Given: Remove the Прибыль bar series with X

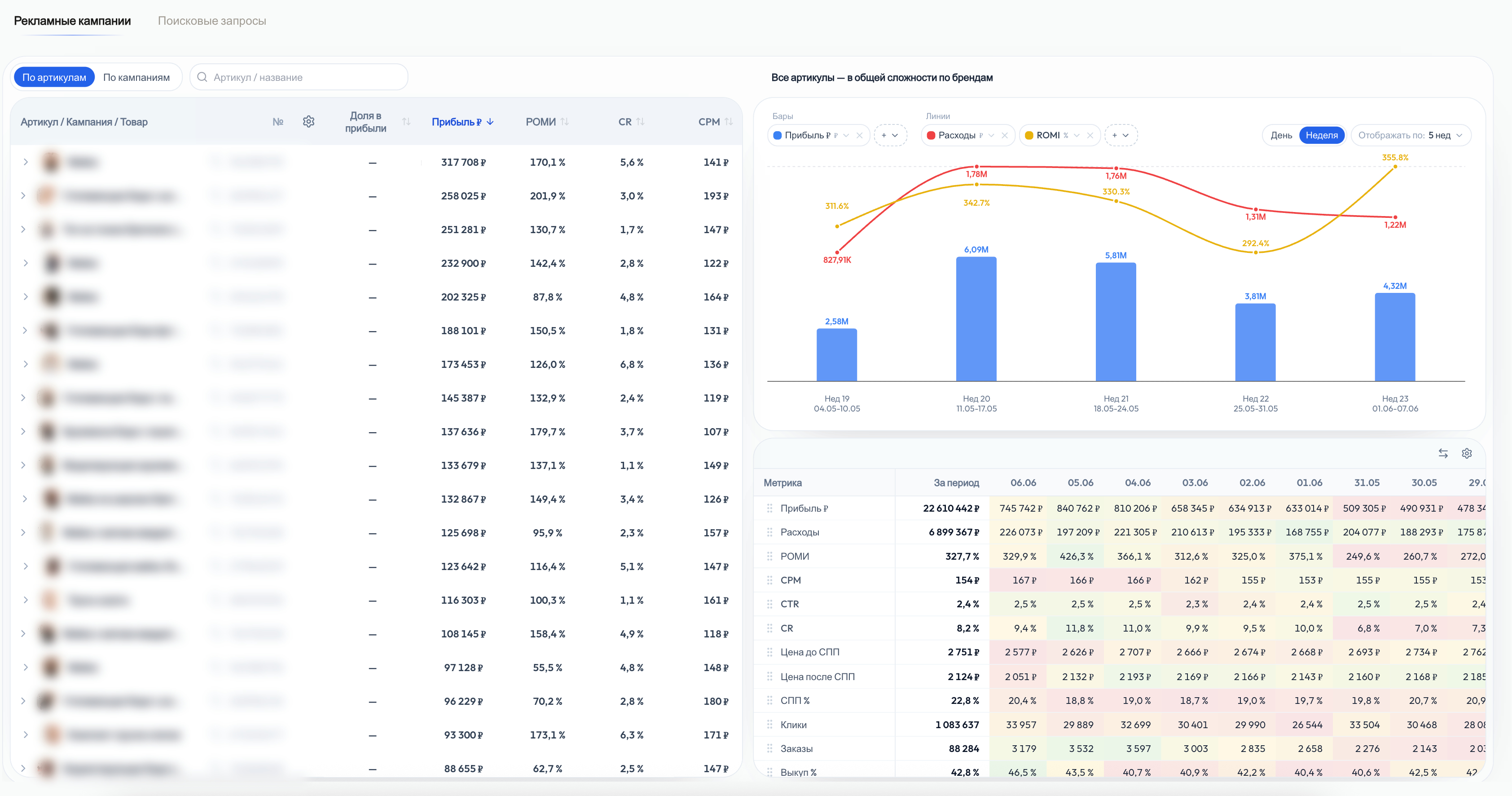Looking at the screenshot, I should tap(859, 135).
